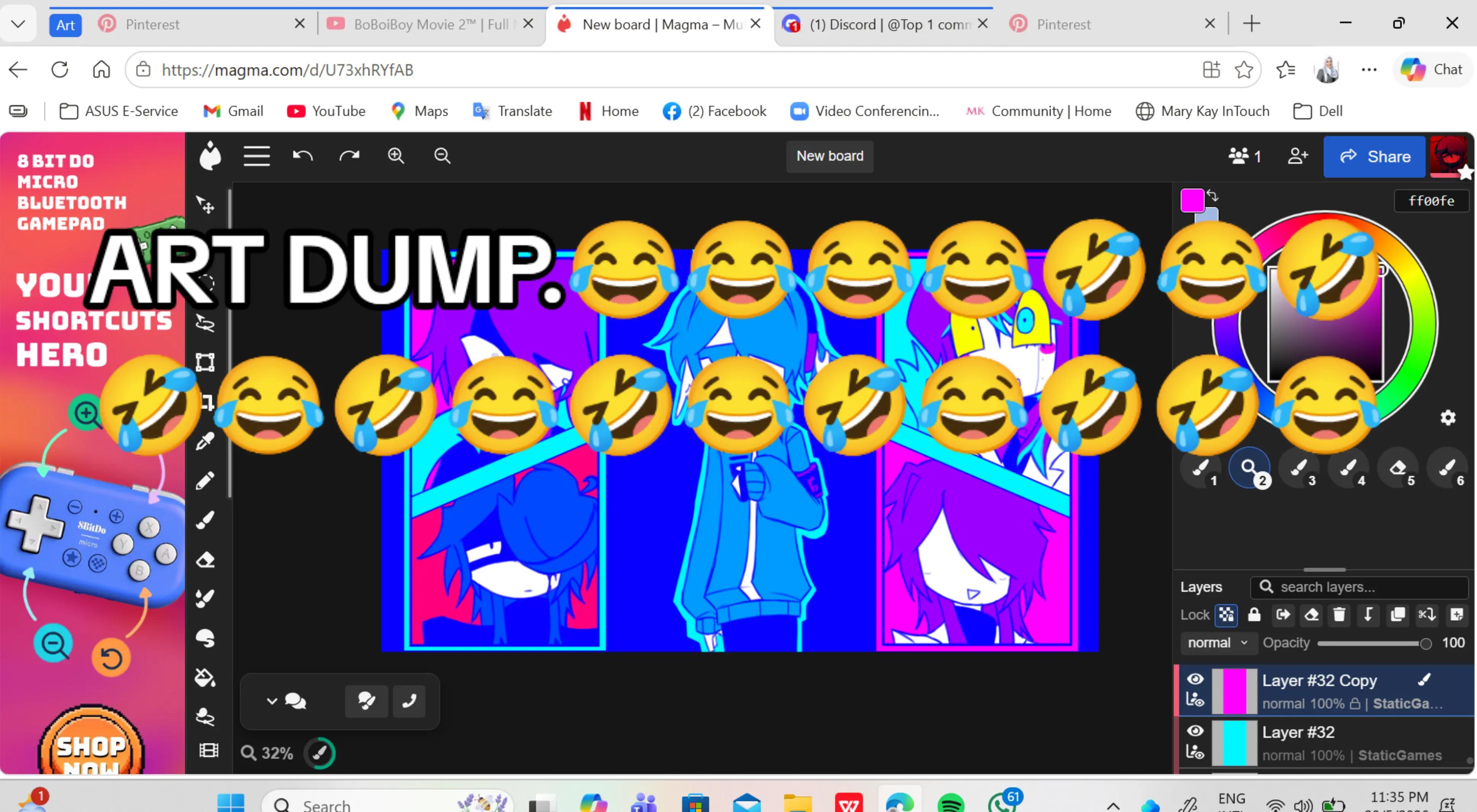Open the voice call button
Image resolution: width=1477 pixels, height=812 pixels.
(x=409, y=701)
